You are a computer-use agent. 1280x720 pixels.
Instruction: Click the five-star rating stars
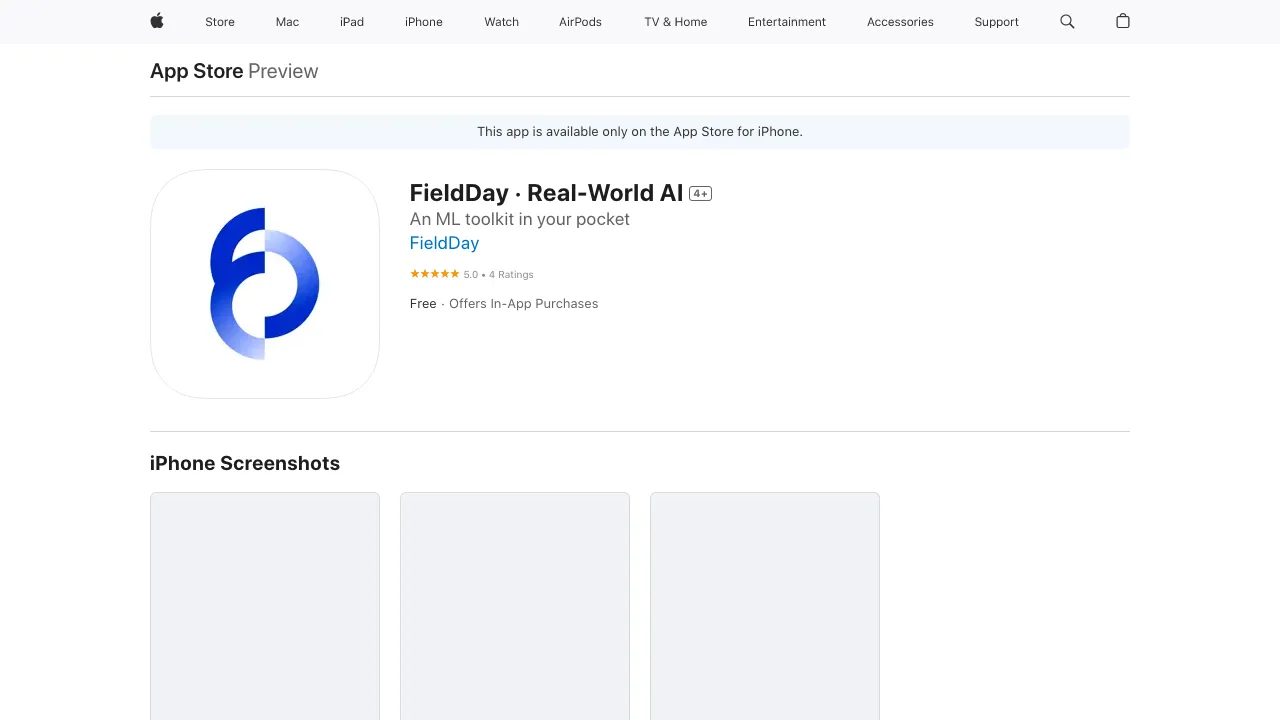click(435, 274)
